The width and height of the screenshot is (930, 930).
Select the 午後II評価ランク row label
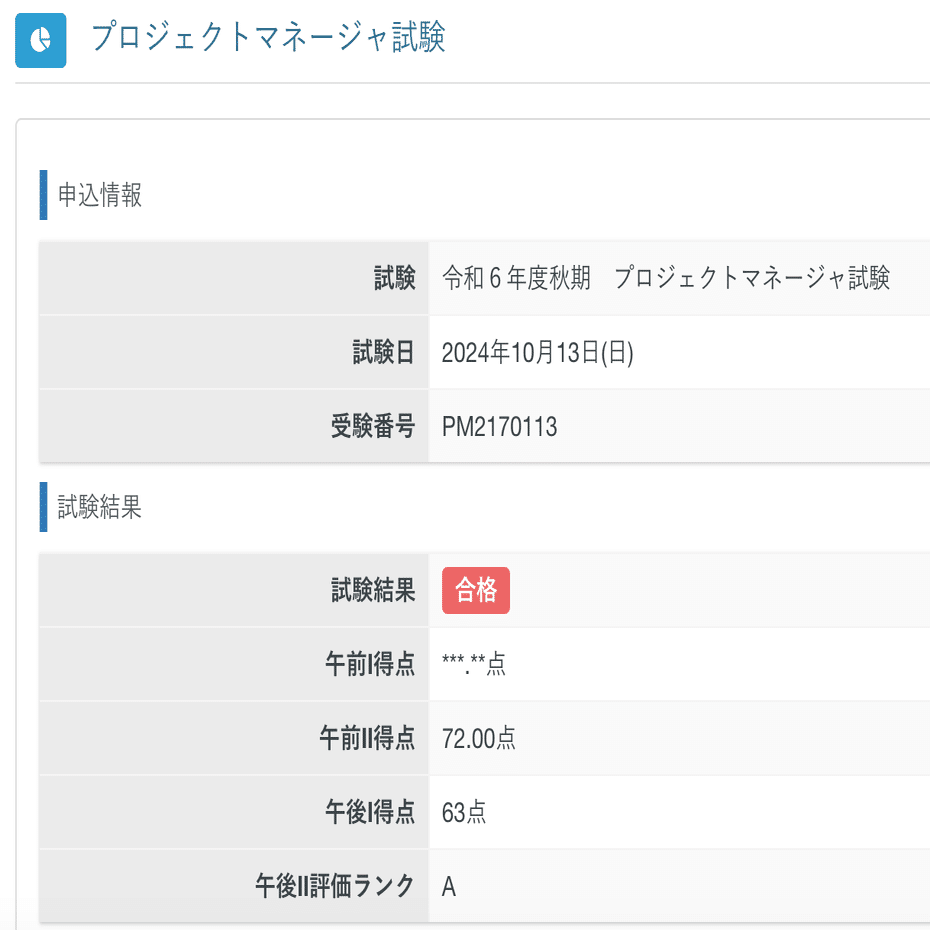(335, 886)
